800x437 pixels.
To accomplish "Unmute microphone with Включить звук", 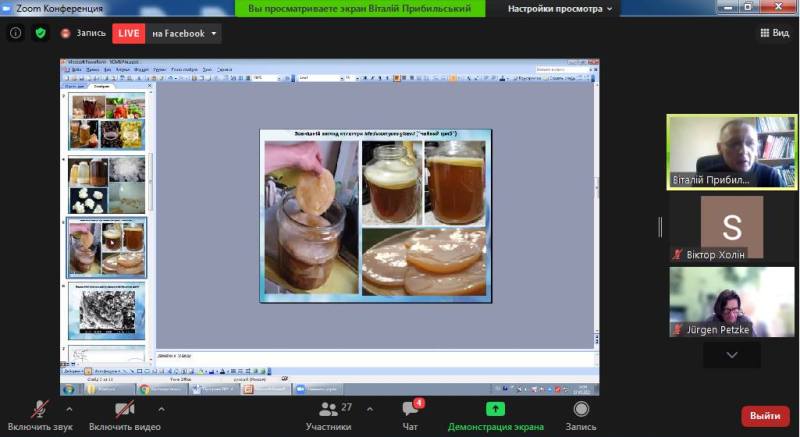I will 40,409.
